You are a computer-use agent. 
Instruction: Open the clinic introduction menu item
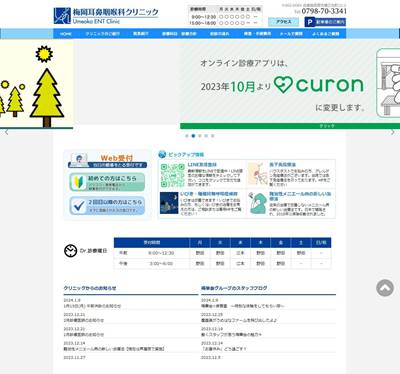click(x=102, y=34)
